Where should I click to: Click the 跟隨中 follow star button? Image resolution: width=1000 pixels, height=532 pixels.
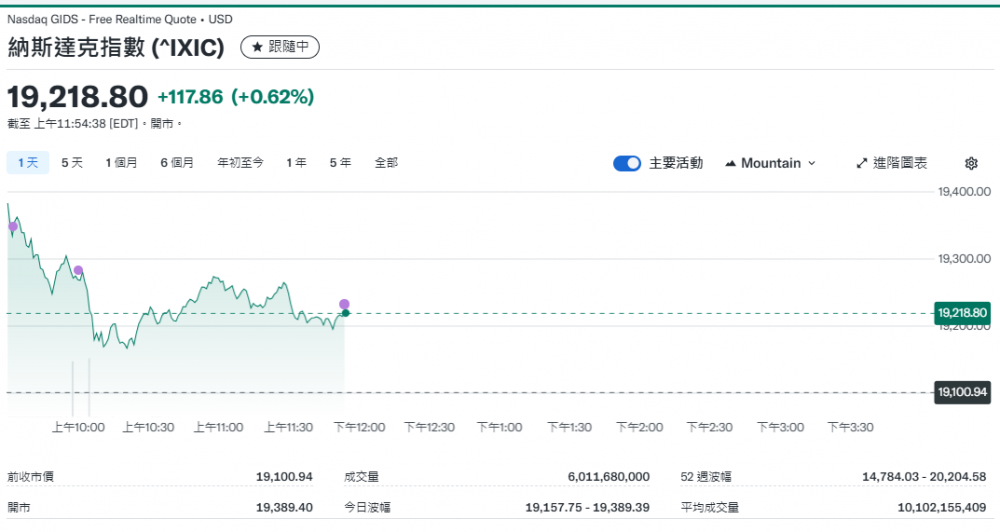[x=280, y=47]
